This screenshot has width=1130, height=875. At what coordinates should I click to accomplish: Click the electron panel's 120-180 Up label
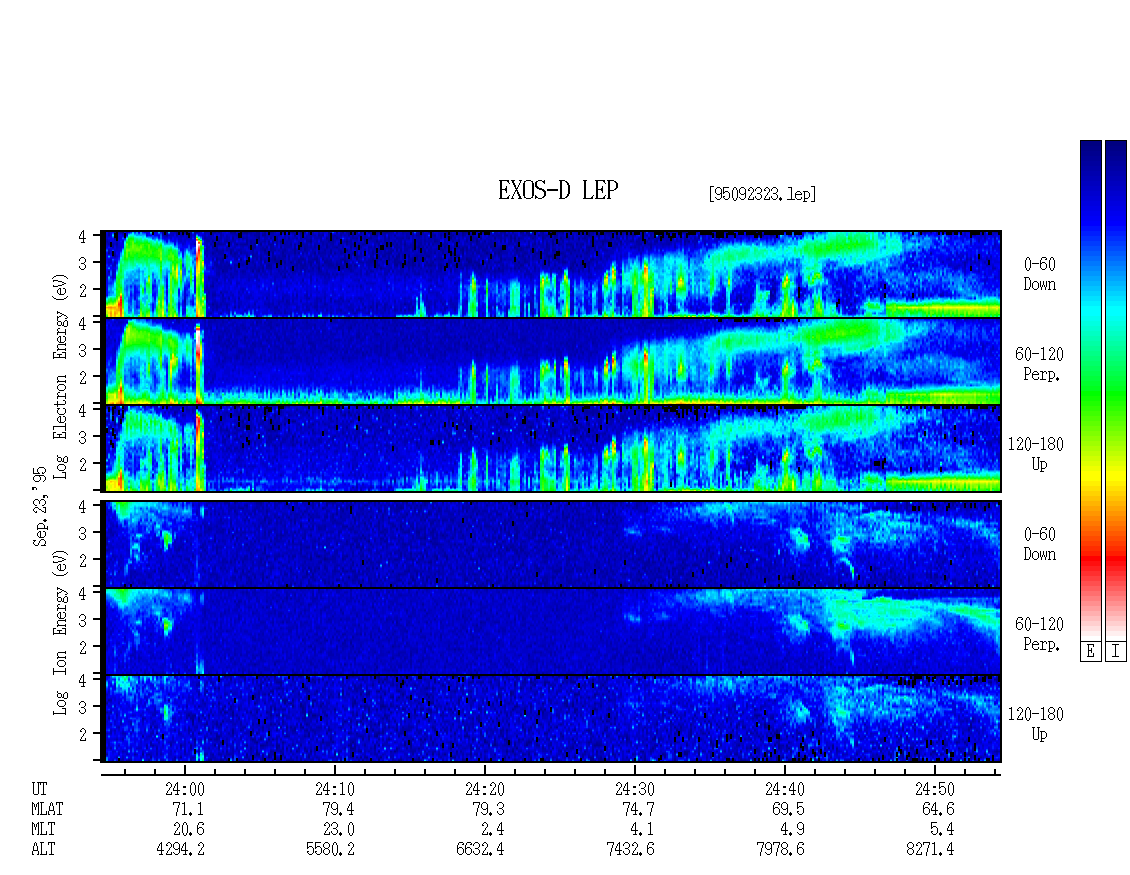click(x=1036, y=454)
